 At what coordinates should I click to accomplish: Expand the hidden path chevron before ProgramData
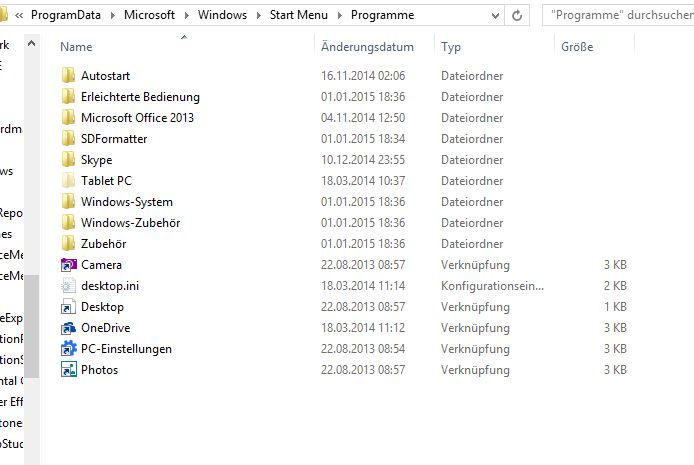coord(19,15)
